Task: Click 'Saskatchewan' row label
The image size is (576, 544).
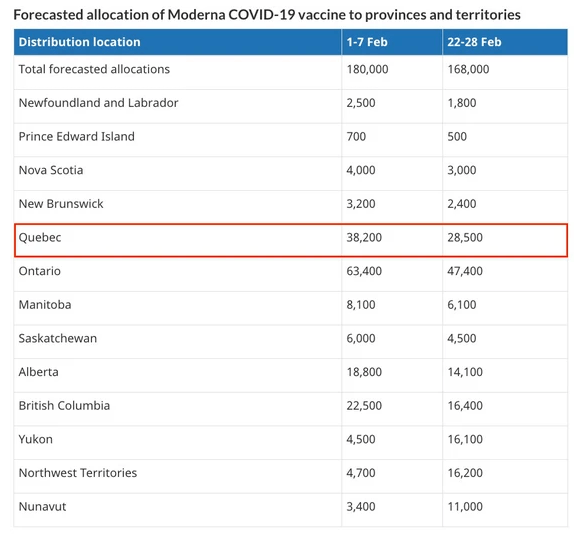Action: click(58, 338)
